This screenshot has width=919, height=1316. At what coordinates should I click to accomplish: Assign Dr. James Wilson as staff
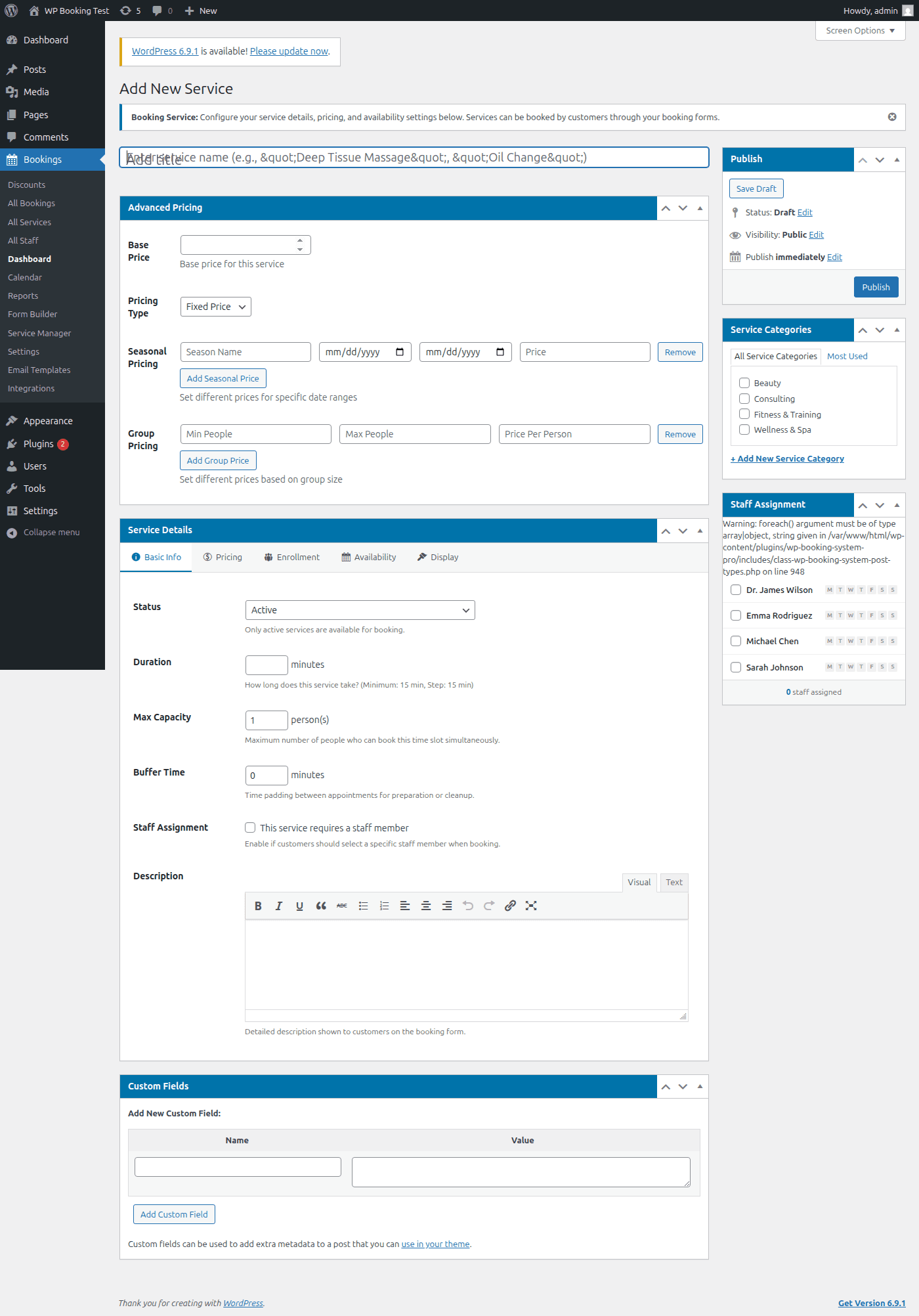click(x=736, y=590)
